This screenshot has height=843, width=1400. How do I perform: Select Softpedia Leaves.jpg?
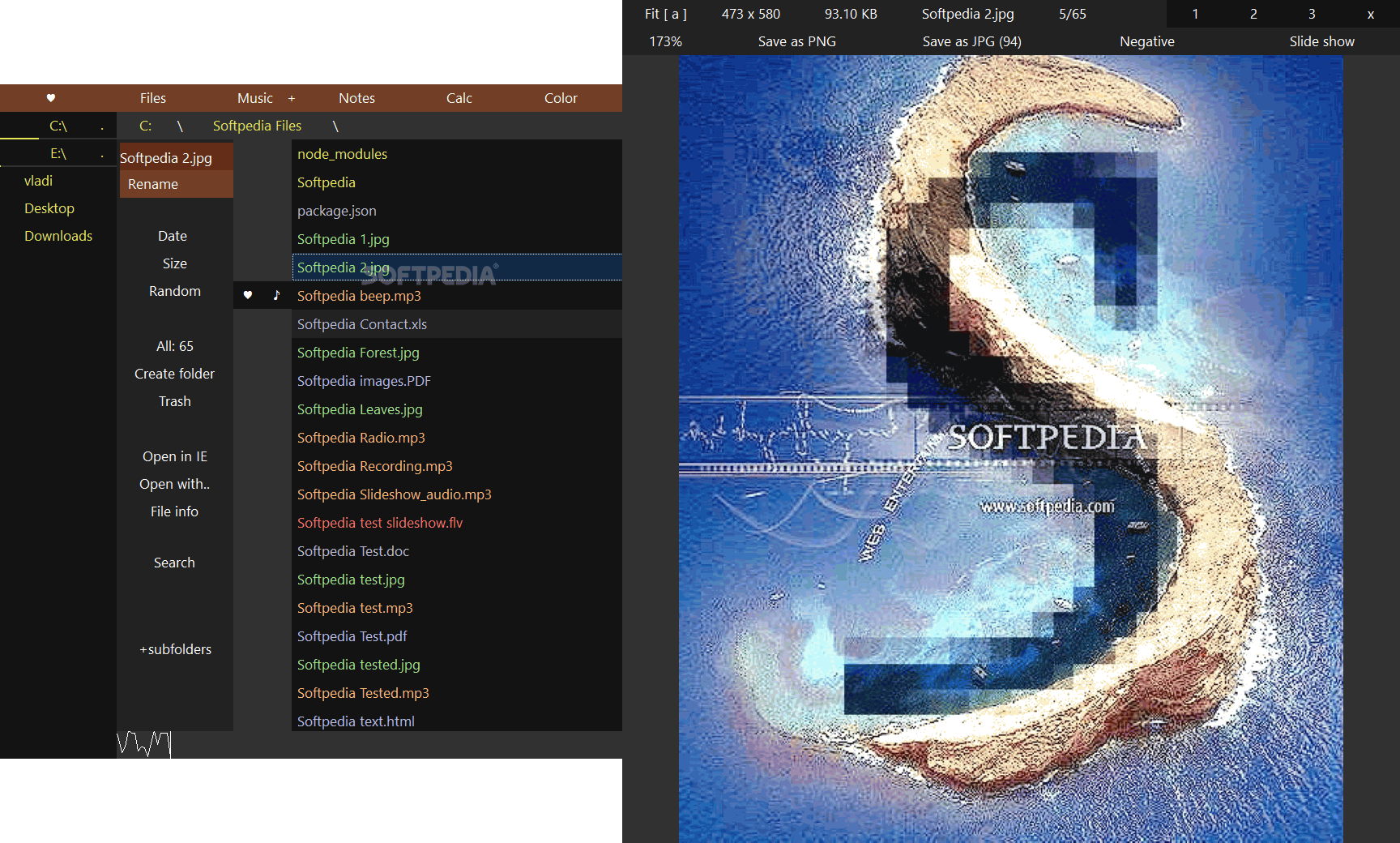[456, 409]
